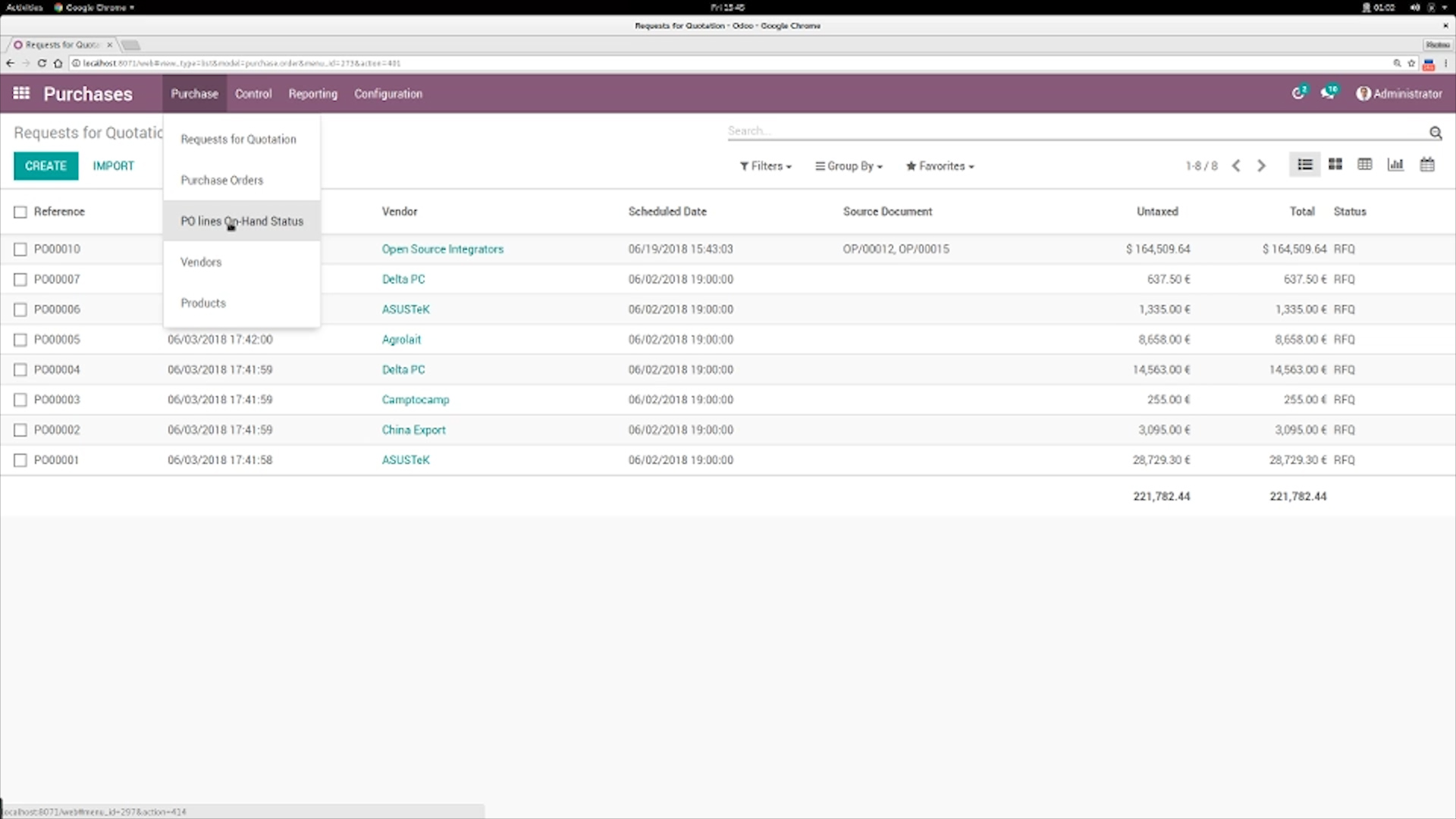Open the pivot table view

(1365, 164)
